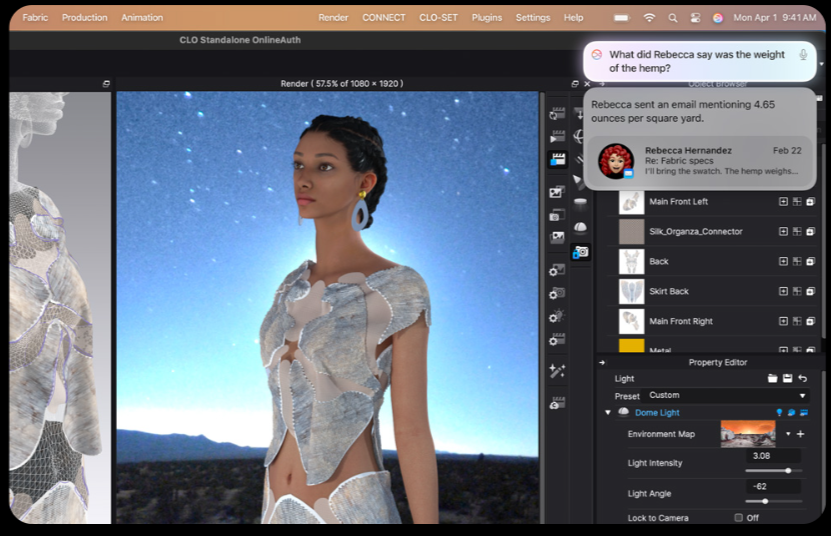Undock the Render window with the pop-out icon
831x536 pixels.
[x=574, y=84]
